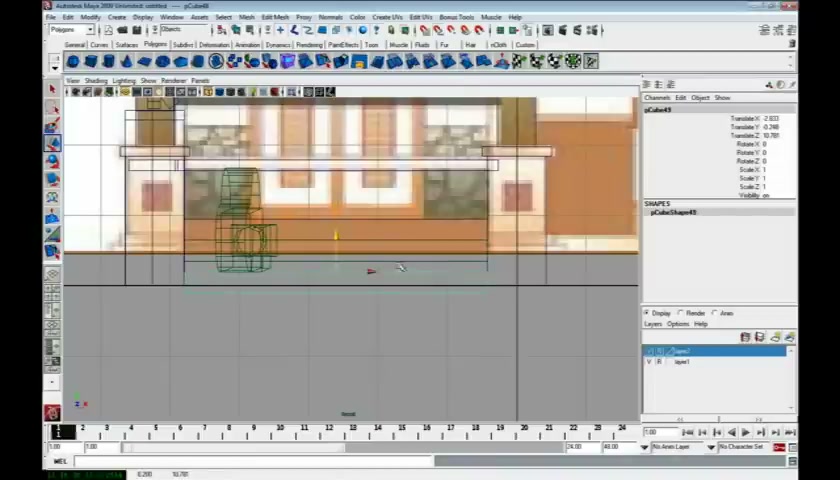
Task: Open the Edit Mesh menu
Action: [275, 17]
